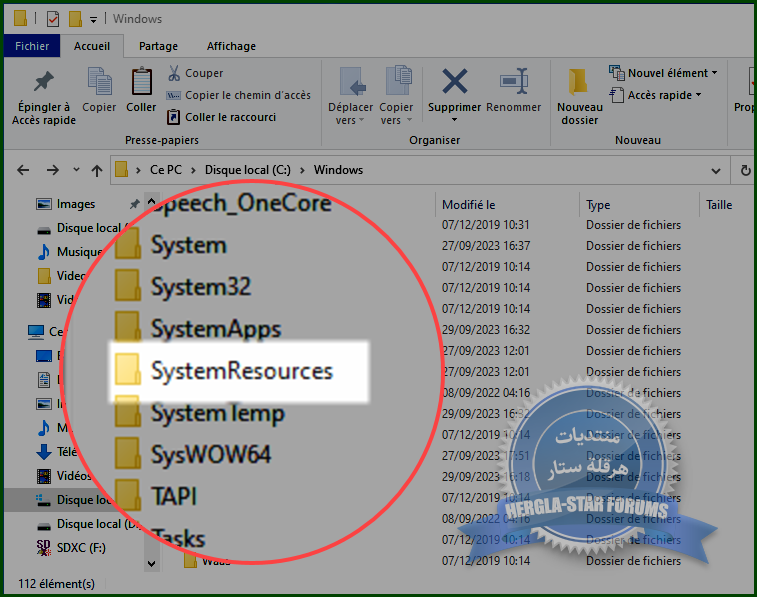Select Téléchargements in the navigation pane
This screenshot has width=757, height=597.
(57, 452)
